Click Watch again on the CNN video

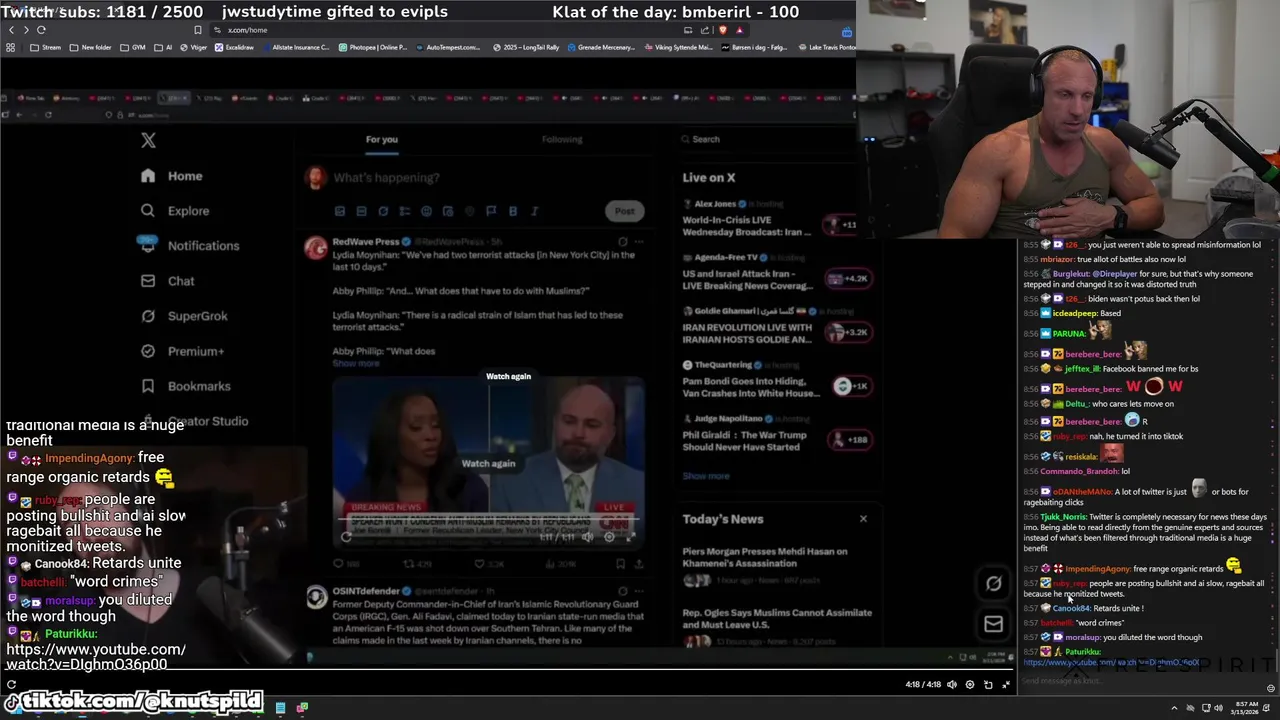pyautogui.click(x=488, y=463)
